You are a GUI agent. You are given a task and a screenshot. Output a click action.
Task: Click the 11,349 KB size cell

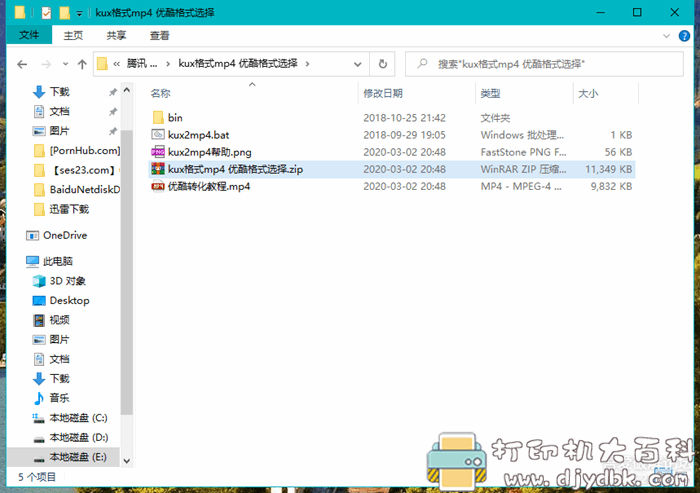(x=608, y=169)
